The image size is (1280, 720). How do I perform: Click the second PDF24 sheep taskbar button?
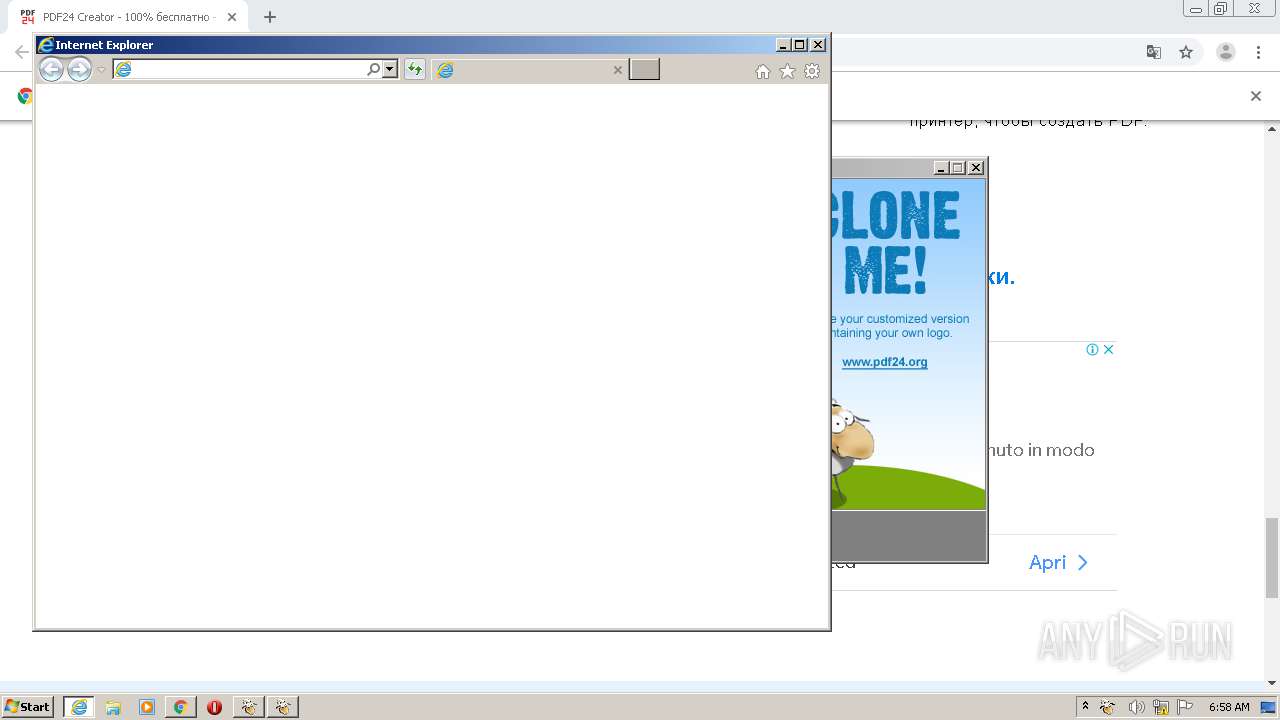(x=283, y=707)
